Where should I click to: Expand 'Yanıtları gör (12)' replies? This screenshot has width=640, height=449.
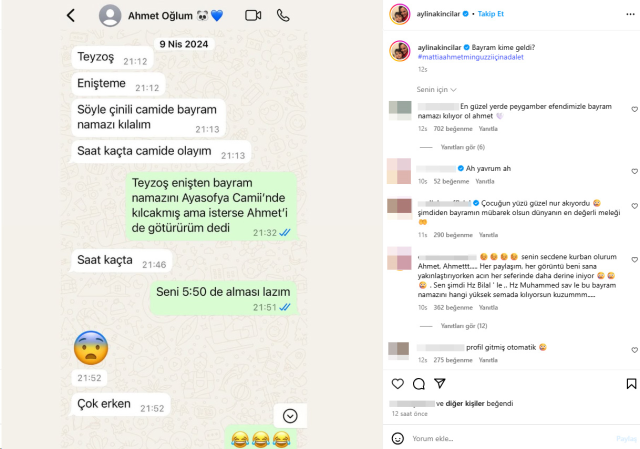coord(464,326)
